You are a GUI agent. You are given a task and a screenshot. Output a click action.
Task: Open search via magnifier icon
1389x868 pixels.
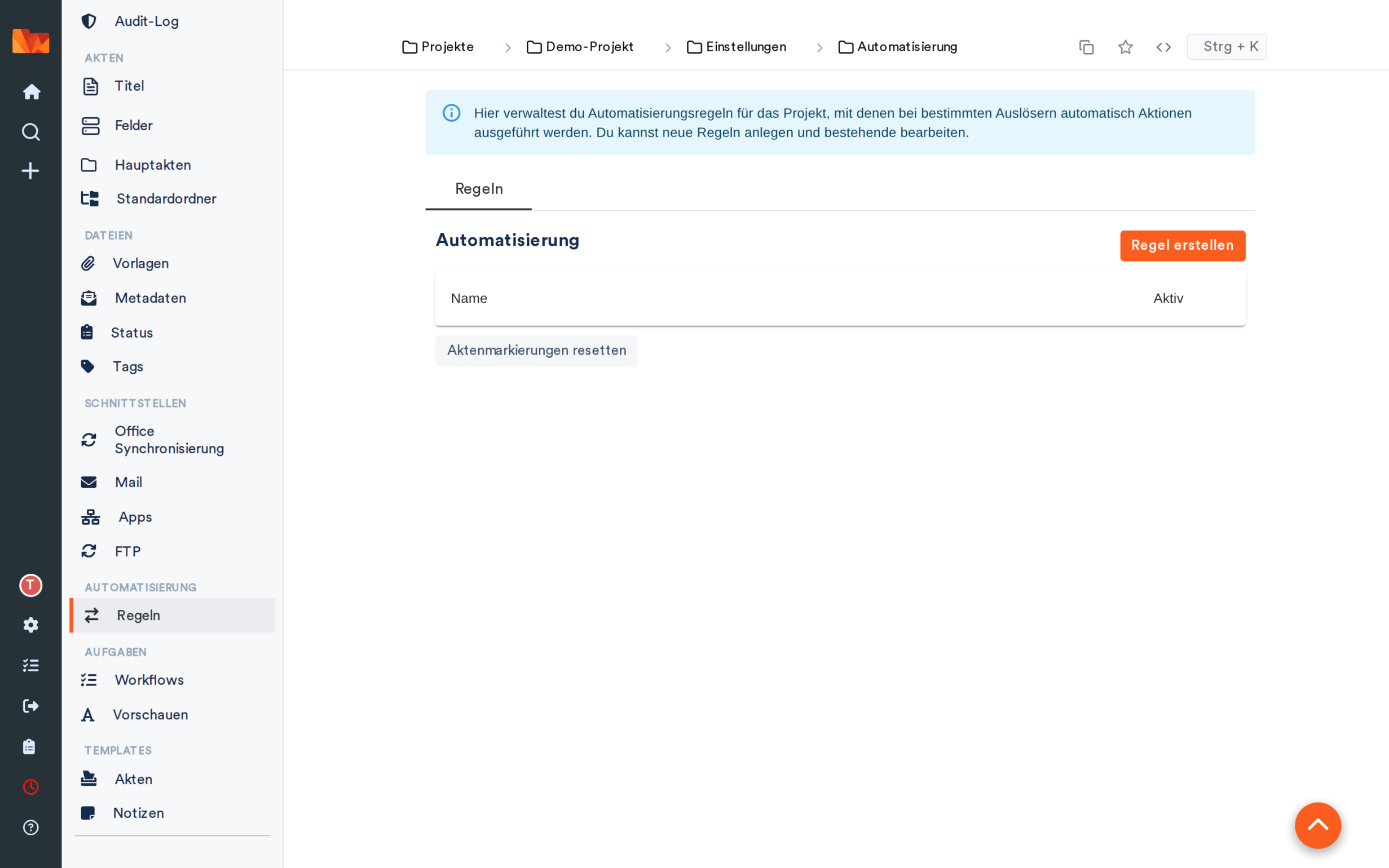click(x=31, y=132)
